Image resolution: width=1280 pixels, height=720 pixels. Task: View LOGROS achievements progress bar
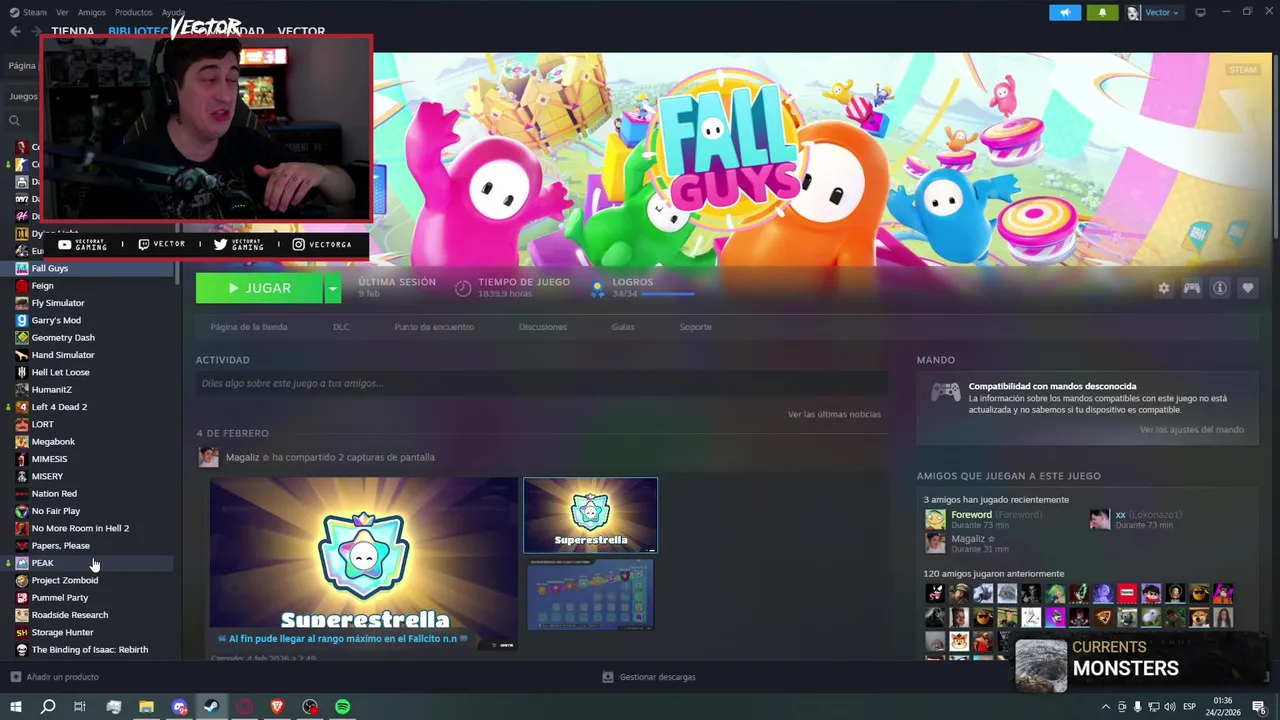point(667,294)
